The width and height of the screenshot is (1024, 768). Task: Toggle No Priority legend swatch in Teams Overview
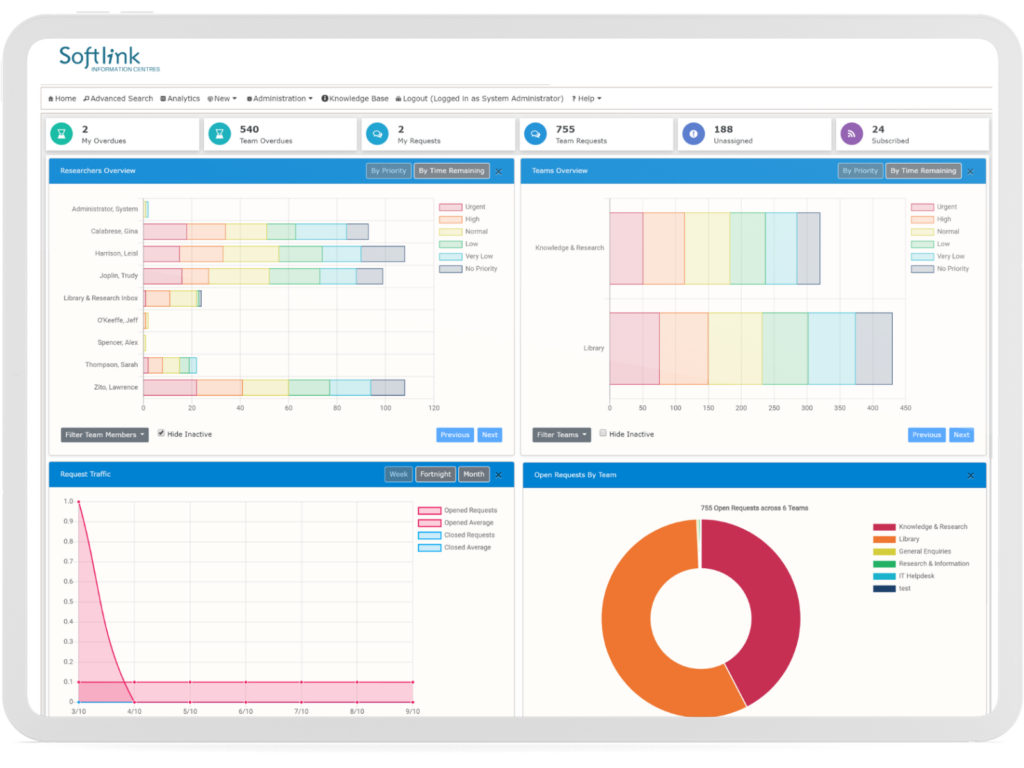[x=922, y=269]
